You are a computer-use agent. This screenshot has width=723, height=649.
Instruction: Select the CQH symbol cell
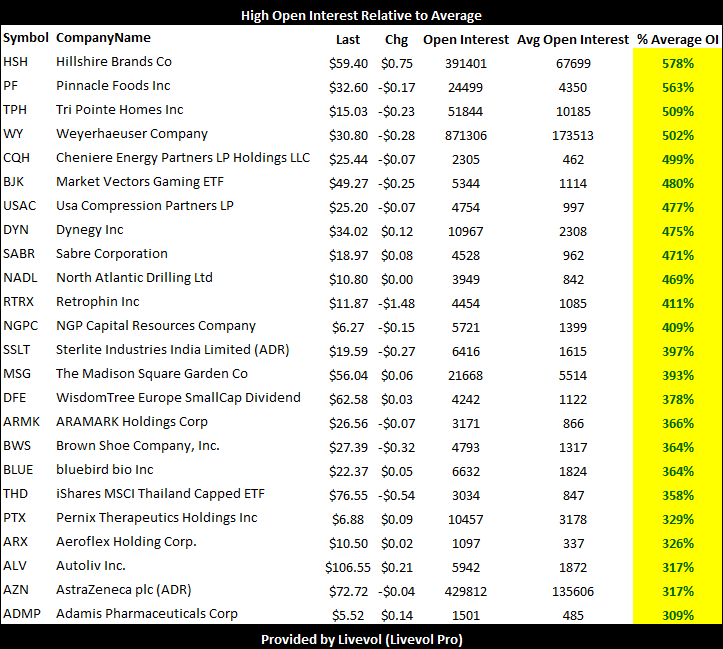16,158
